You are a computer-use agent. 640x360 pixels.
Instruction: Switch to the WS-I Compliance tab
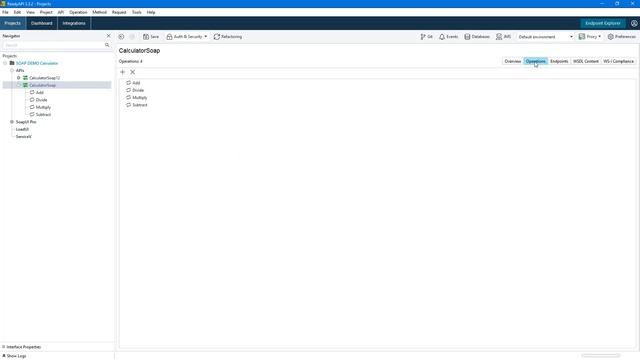point(618,61)
